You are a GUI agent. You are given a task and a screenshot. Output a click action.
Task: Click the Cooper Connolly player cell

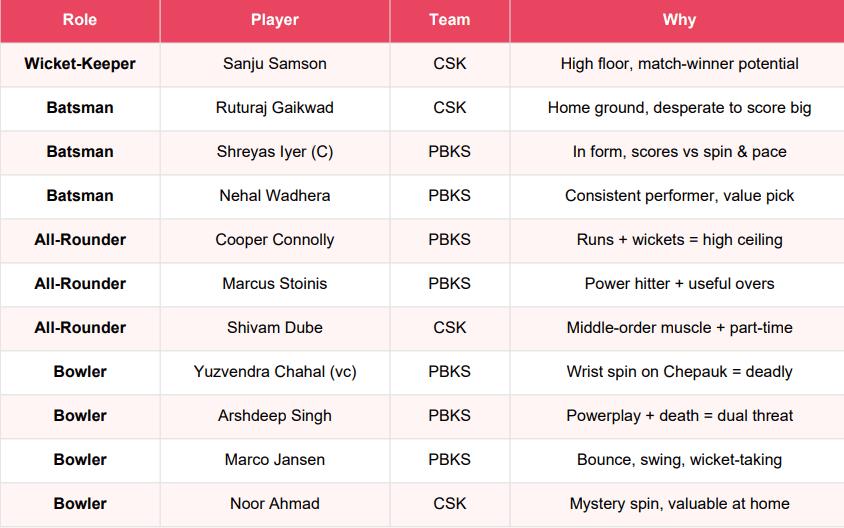[x=275, y=240]
